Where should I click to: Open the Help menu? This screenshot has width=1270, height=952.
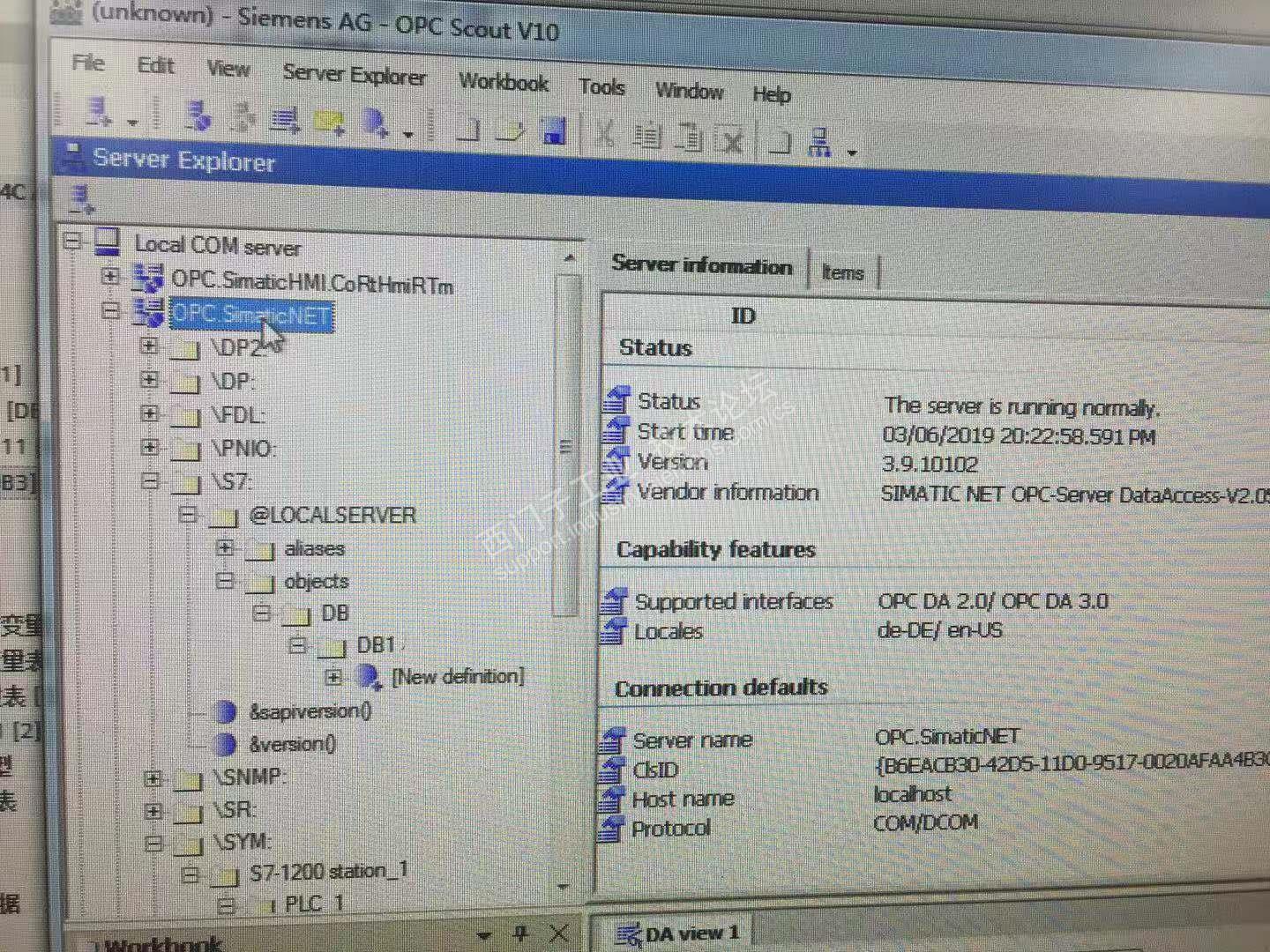(772, 93)
